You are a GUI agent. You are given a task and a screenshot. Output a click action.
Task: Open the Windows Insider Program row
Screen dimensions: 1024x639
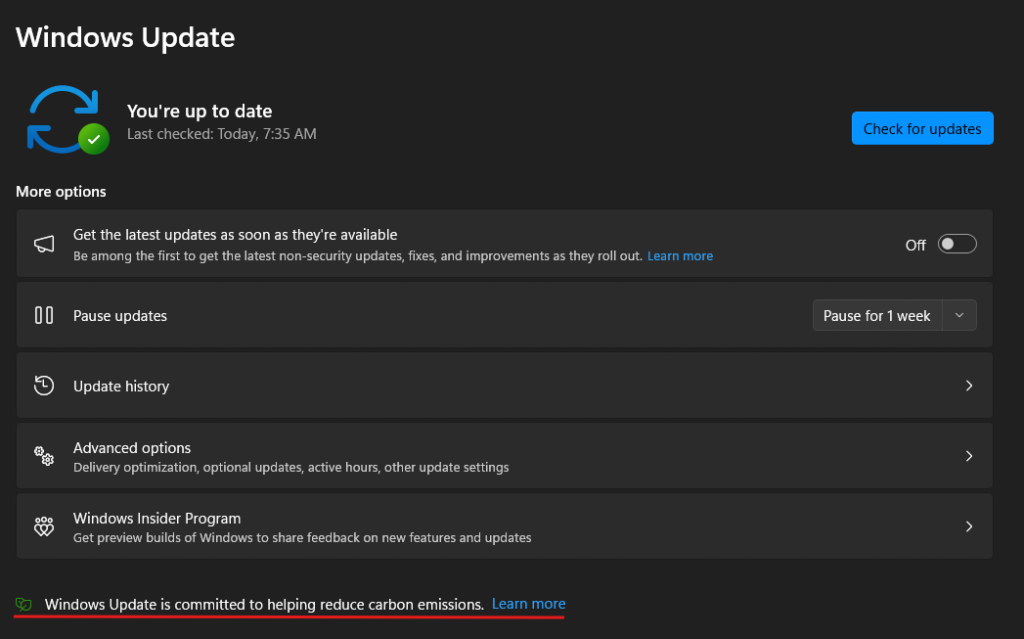click(500, 527)
